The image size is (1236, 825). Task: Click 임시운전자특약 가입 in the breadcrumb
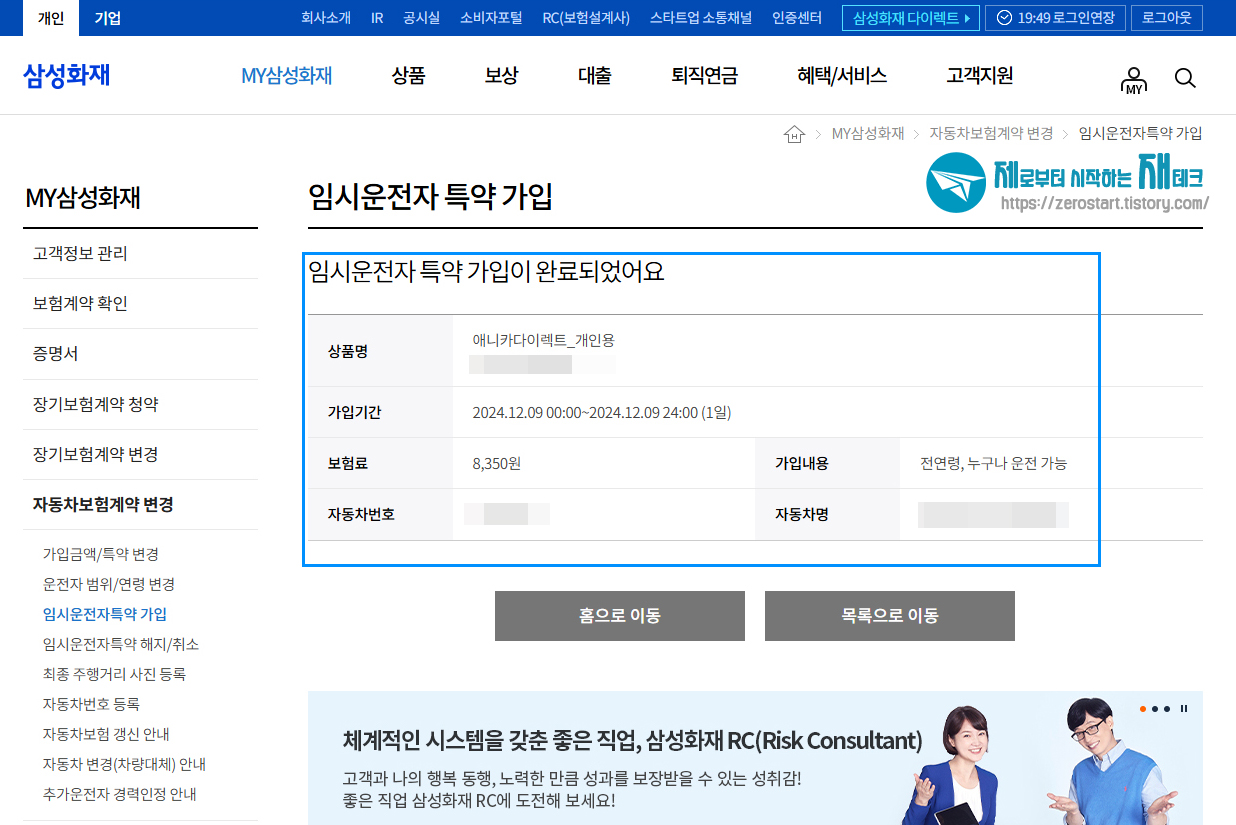coord(1140,134)
